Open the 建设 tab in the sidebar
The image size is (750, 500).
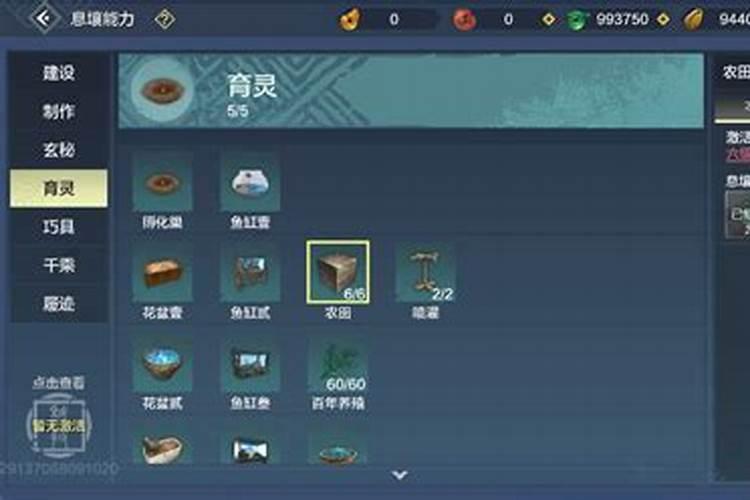pyautogui.click(x=59, y=73)
